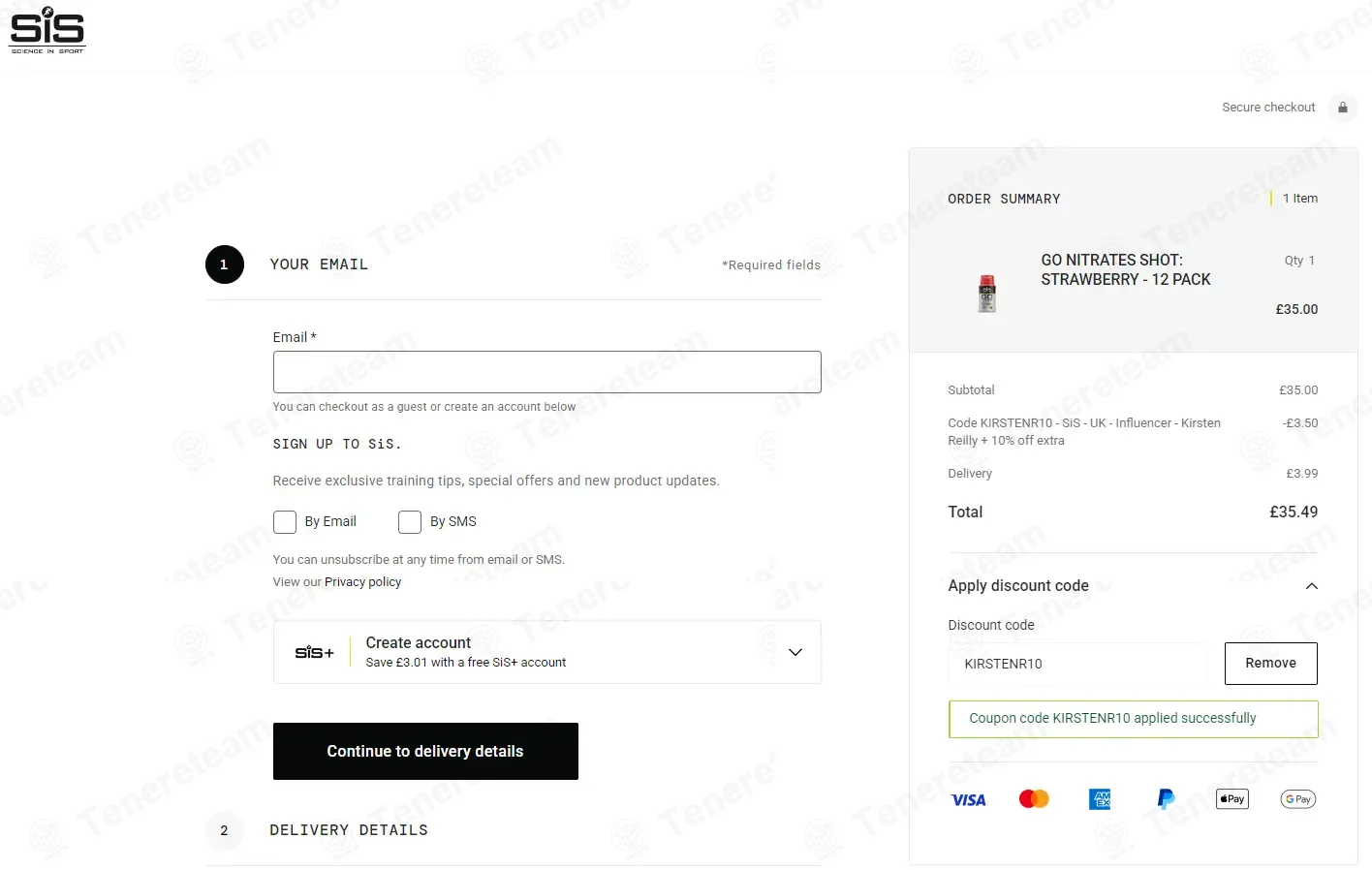
Task: Click the Go Nitrates Shot product thumbnail
Action: tap(986, 294)
